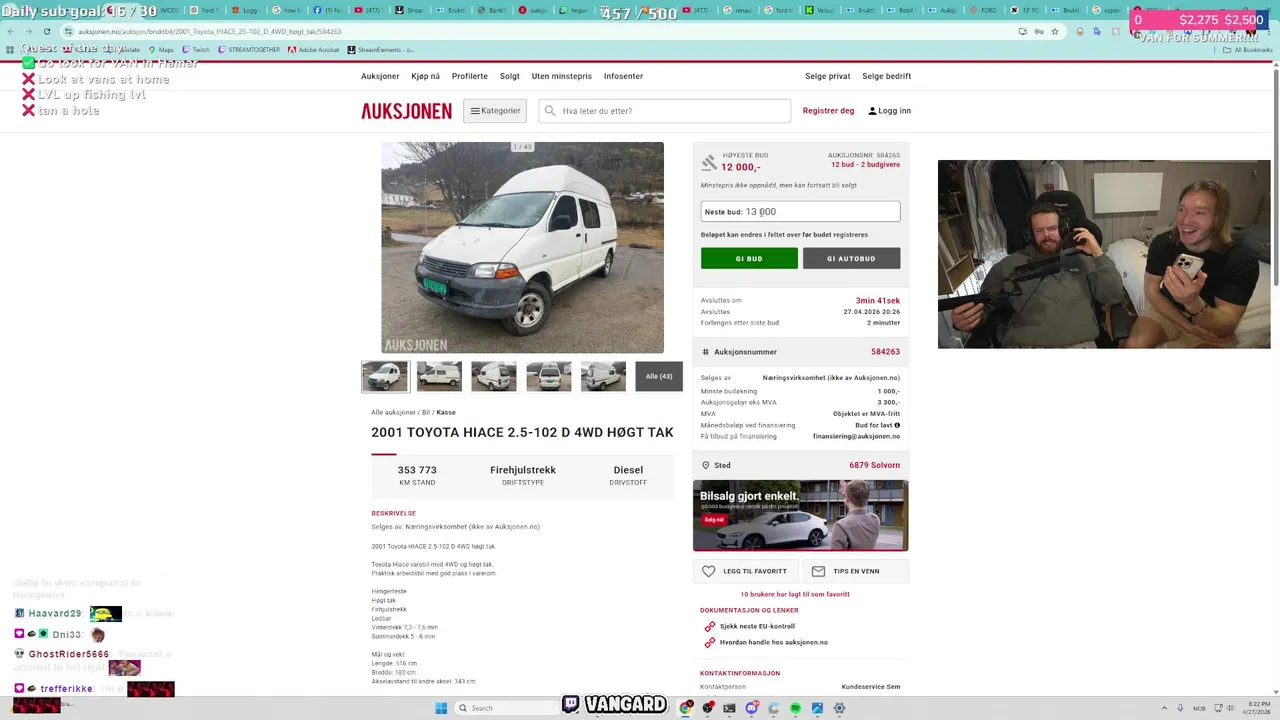Screen dimensions: 1280x720
Task: Open the All Bookmarks folder
Action: coord(1248,49)
